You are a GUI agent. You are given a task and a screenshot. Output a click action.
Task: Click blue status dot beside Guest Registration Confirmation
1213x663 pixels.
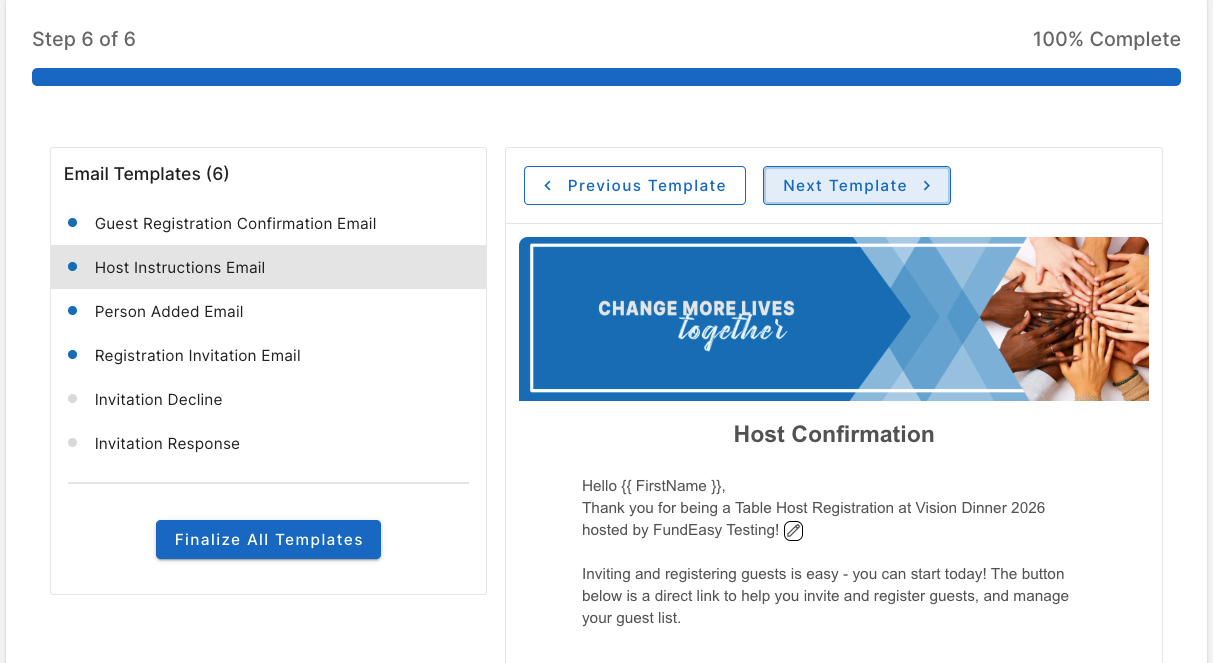coord(72,223)
